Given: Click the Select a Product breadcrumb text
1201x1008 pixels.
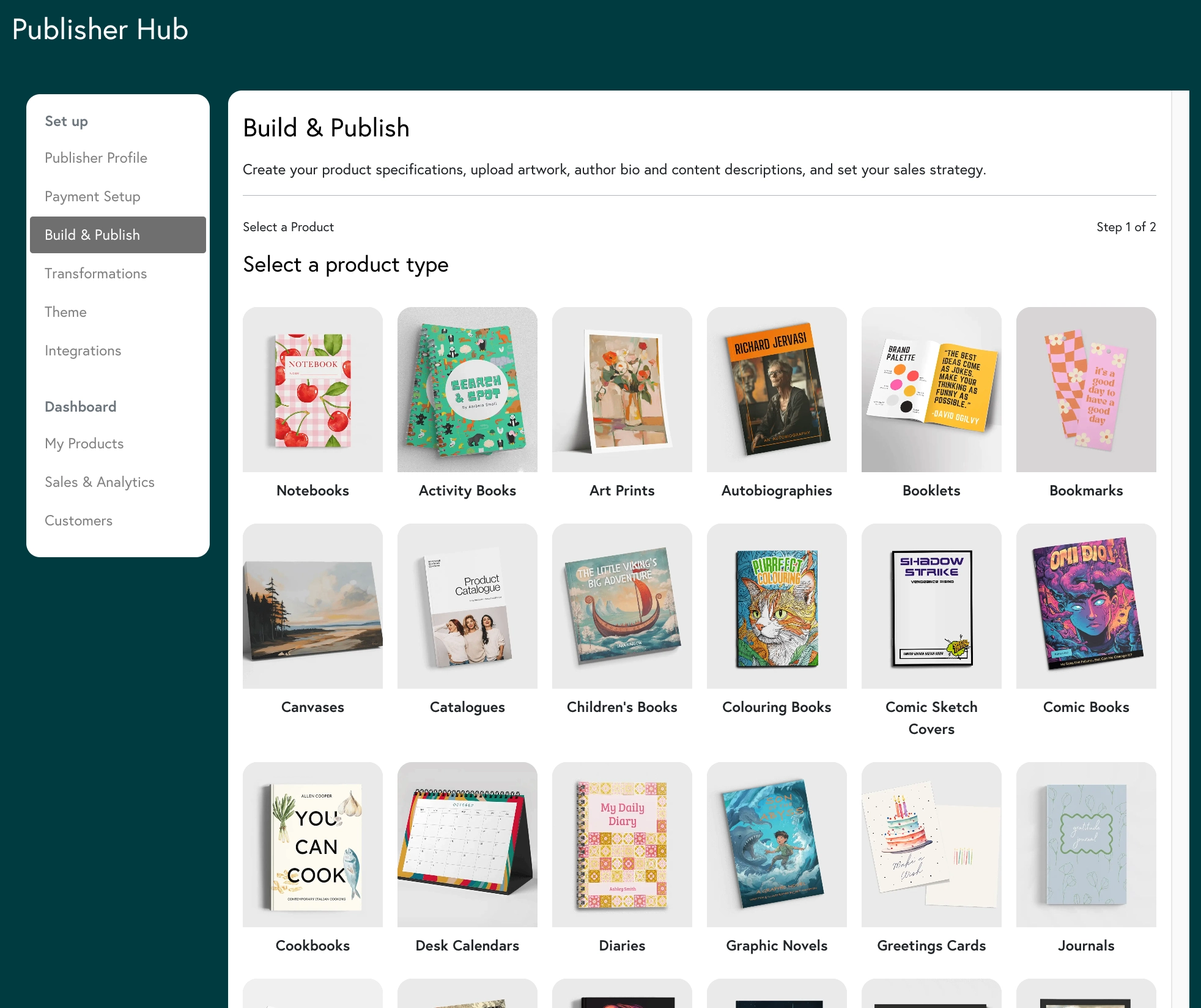Looking at the screenshot, I should coord(288,227).
